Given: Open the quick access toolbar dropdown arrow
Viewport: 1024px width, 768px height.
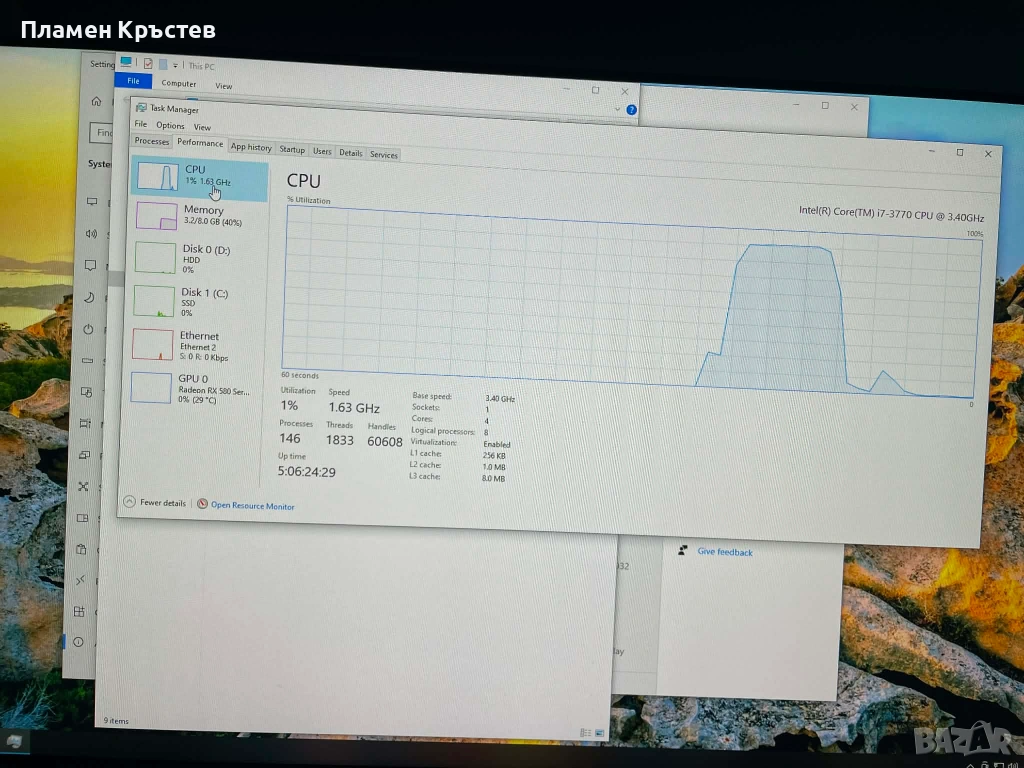Looking at the screenshot, I should click(x=174, y=65).
